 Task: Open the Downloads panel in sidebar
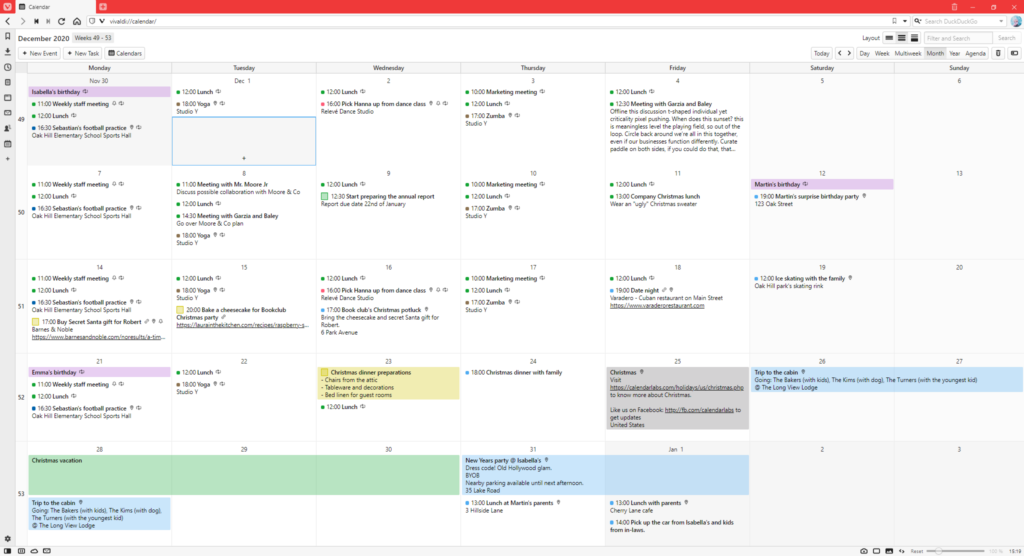pos(7,52)
